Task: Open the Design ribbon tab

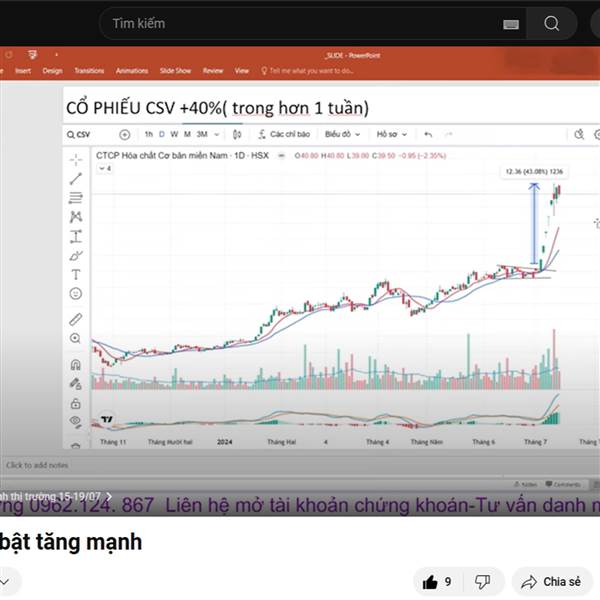Action: coord(52,71)
